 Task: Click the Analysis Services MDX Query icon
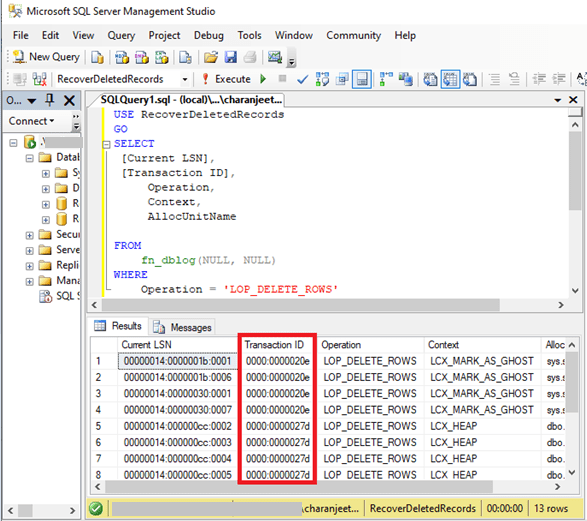pyautogui.click(x=122, y=57)
